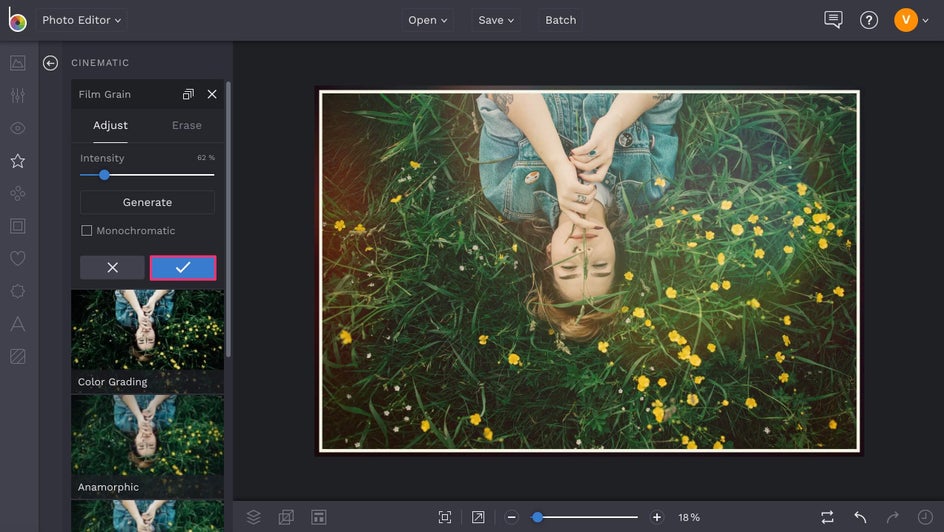Open the Save dropdown menu
Screen dimensions: 944x532
pyautogui.click(x=496, y=20)
